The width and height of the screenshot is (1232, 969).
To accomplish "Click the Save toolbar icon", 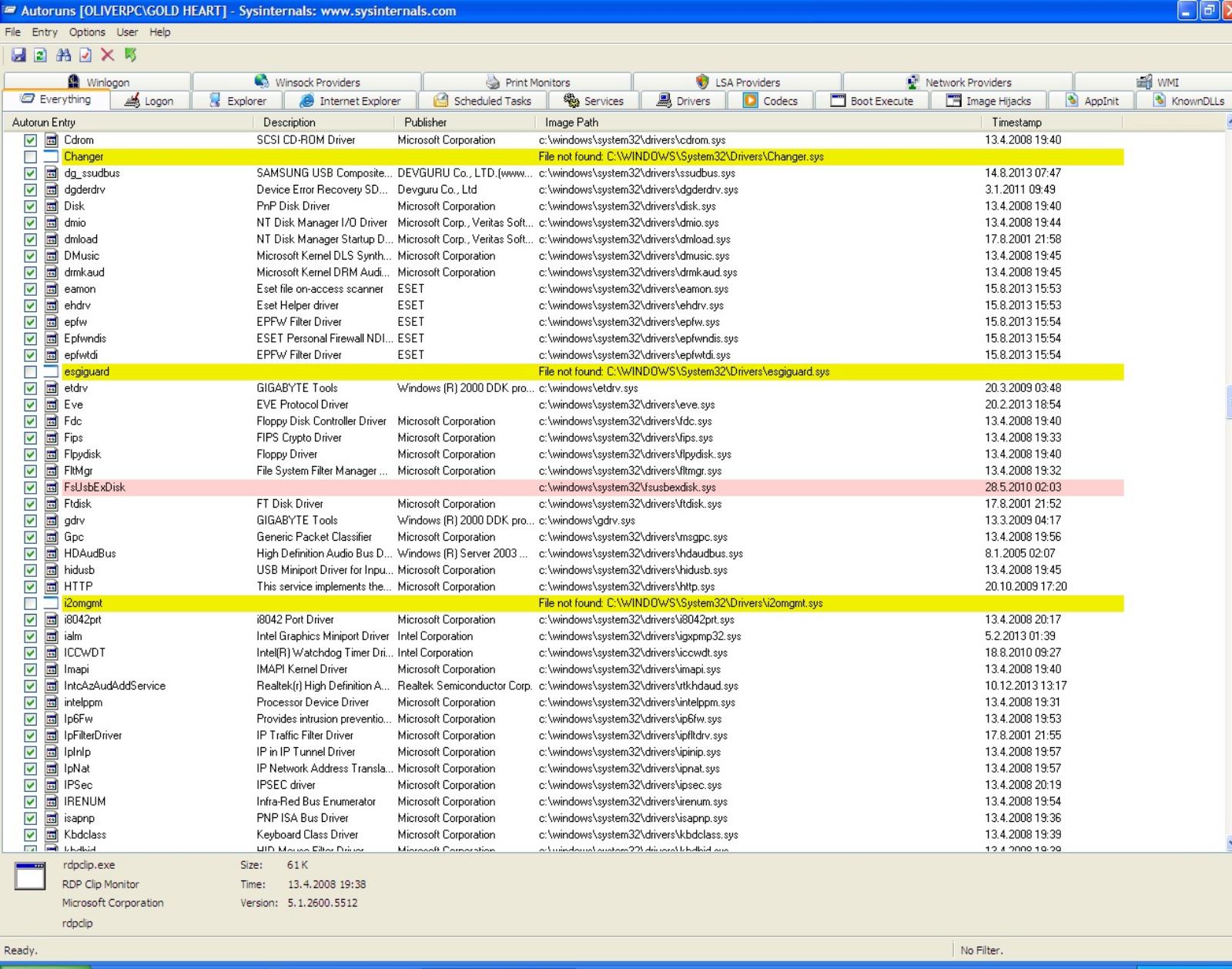I will click(18, 55).
